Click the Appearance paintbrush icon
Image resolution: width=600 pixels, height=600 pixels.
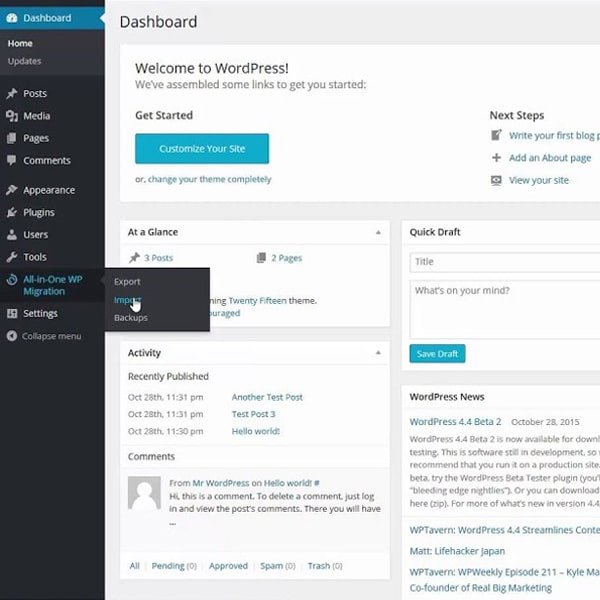pos(12,190)
